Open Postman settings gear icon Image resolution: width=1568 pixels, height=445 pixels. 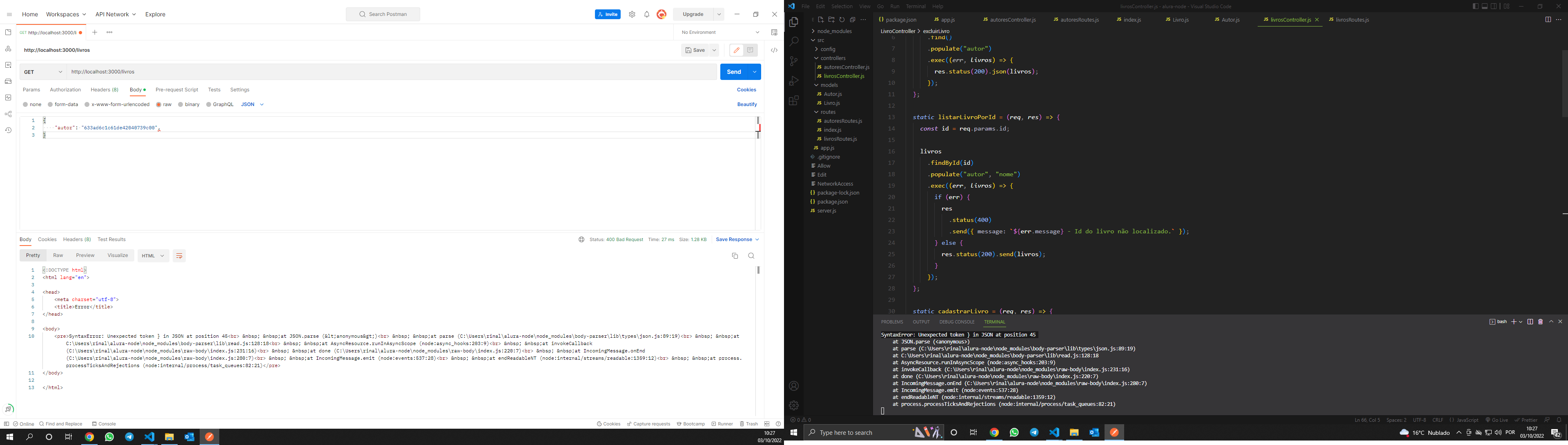[x=632, y=15]
